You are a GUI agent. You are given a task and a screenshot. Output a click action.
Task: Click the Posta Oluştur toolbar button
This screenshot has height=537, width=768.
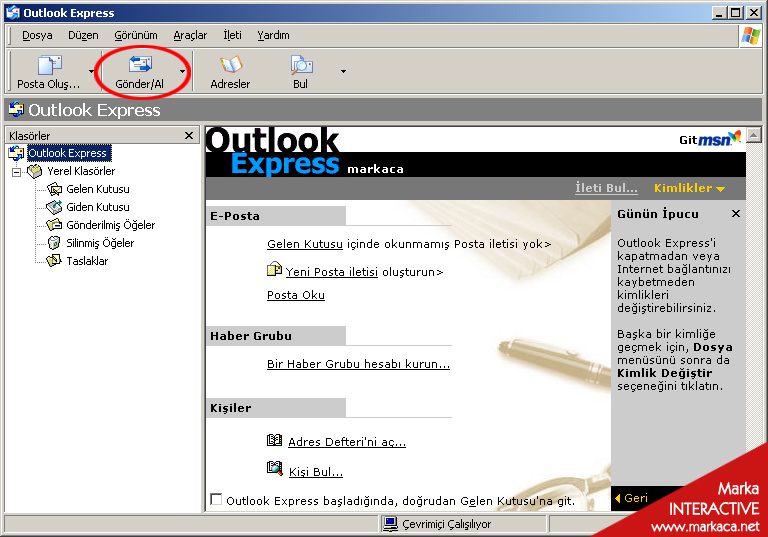[x=48, y=72]
